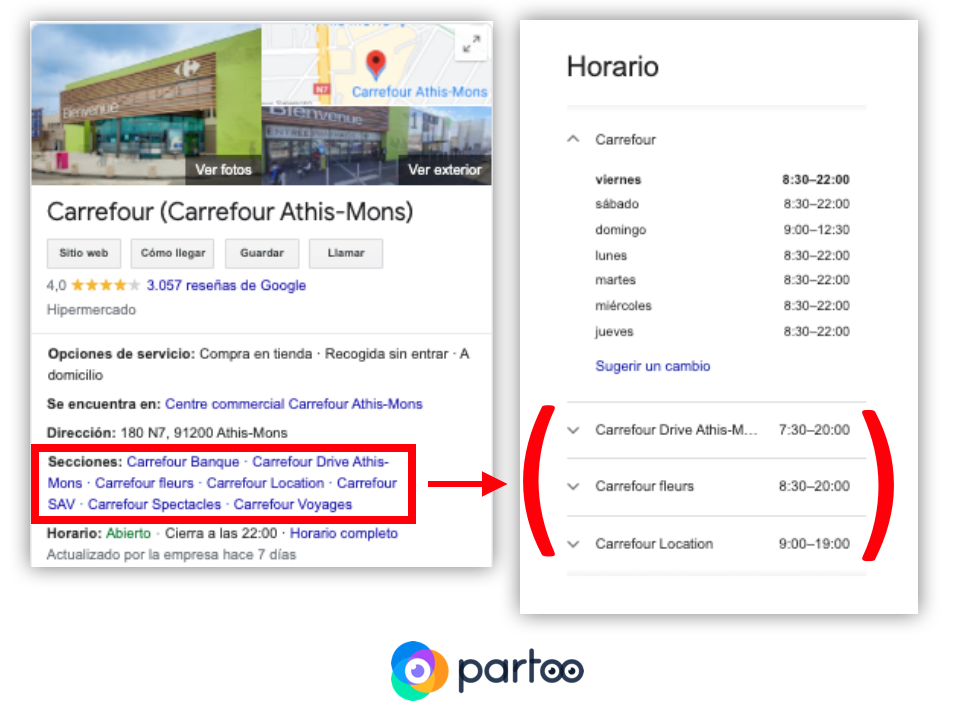Viewport: 960px width, 716px height.
Task: Click the jueves row in the schedule
Action: coord(722,331)
